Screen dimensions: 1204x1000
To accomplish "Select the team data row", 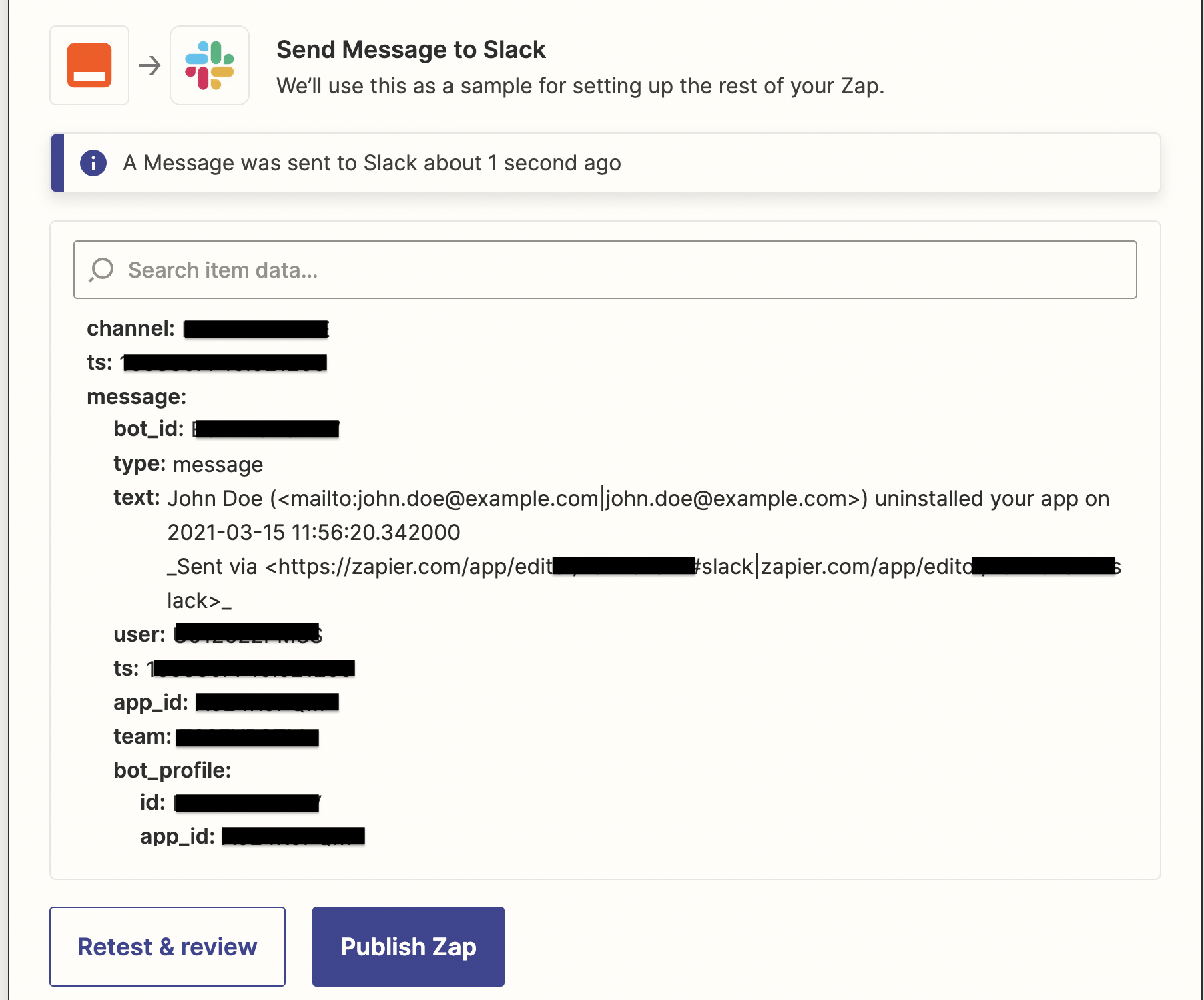I will [216, 736].
